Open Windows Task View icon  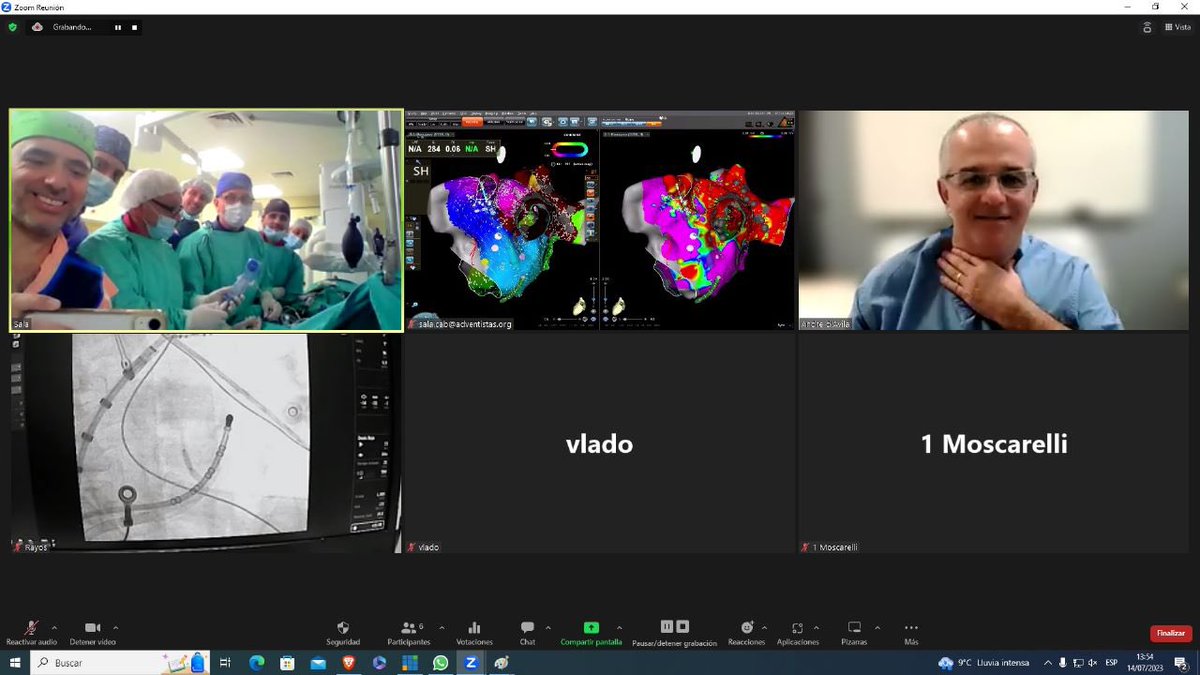coord(225,663)
